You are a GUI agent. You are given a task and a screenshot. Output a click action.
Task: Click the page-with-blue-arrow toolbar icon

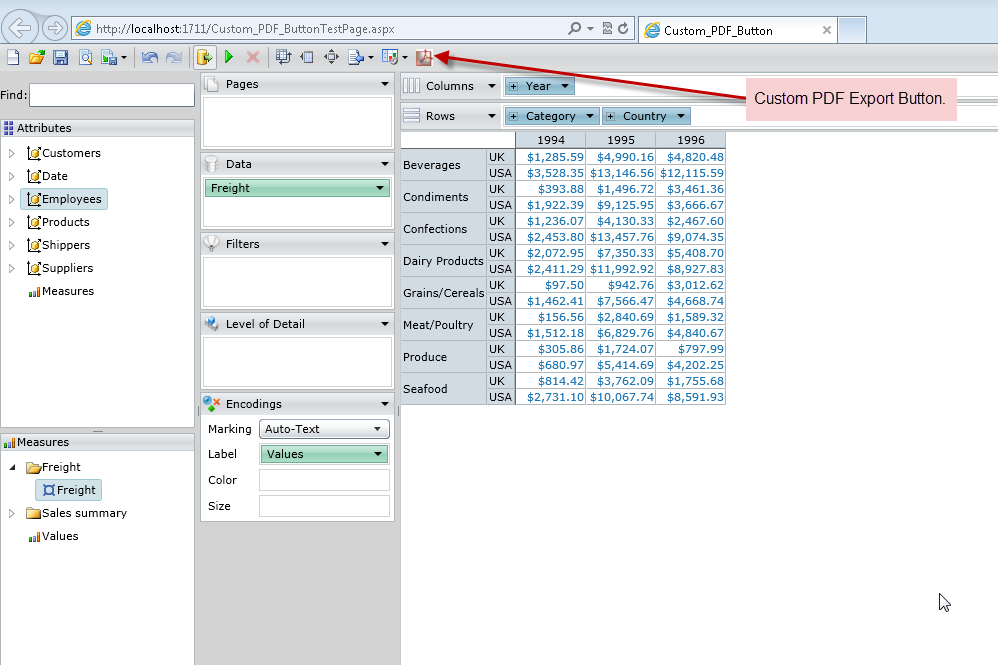pyautogui.click(x=356, y=57)
